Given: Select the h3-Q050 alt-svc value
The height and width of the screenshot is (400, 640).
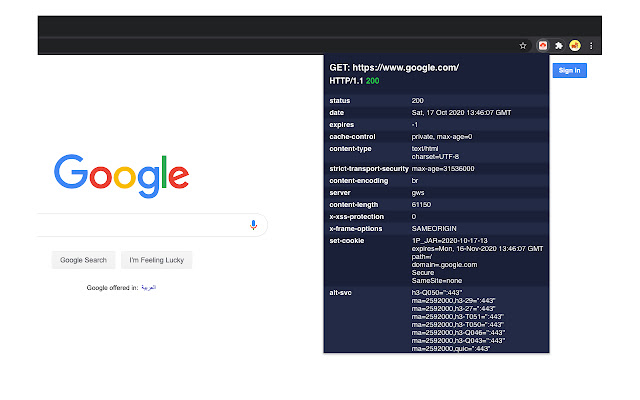Looking at the screenshot, I should click(437, 293).
